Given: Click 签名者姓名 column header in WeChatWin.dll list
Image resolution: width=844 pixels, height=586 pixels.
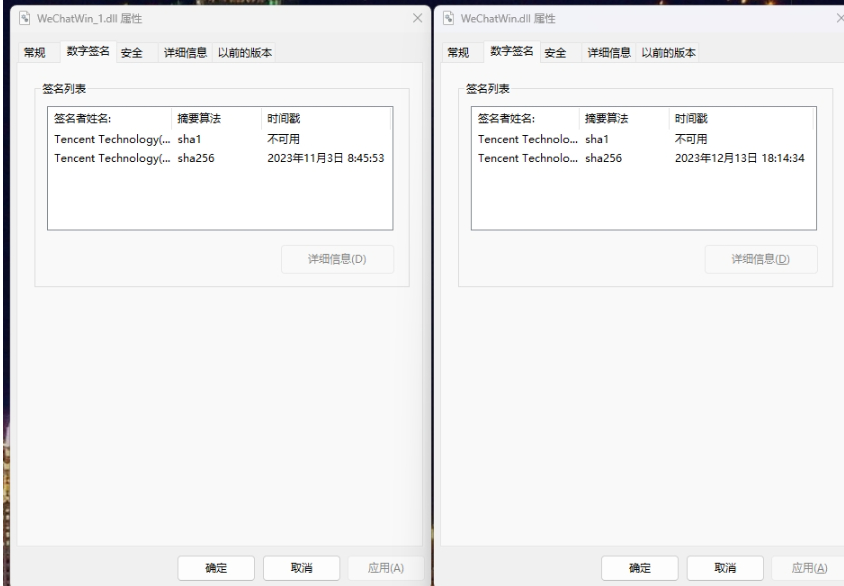Looking at the screenshot, I should 526,118.
